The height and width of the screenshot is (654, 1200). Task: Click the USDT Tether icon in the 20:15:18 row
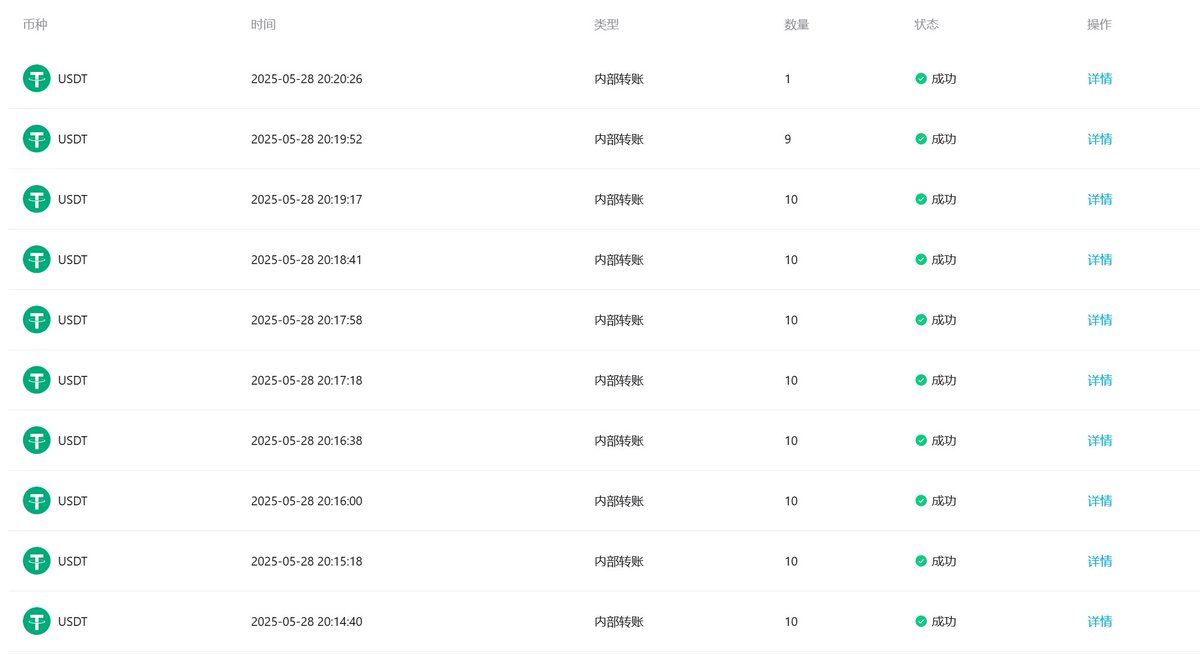coord(37,561)
